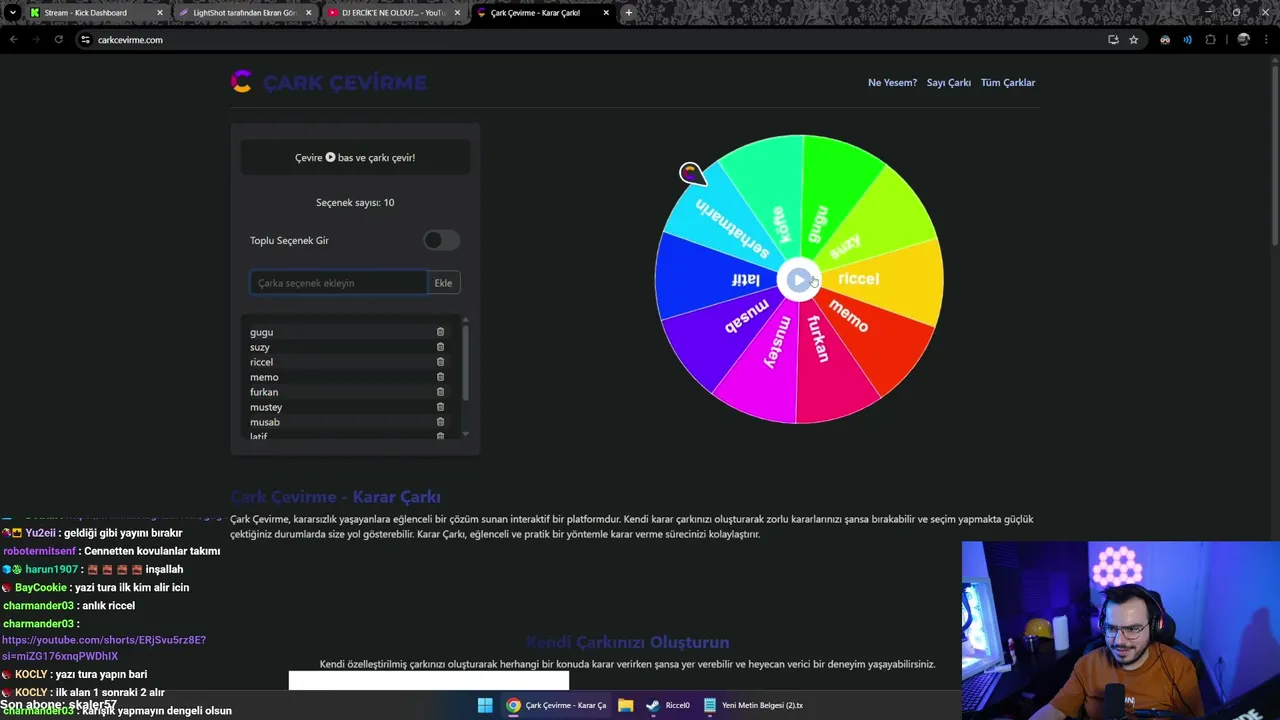Open Steam Riccel0 window from taskbar
Image resolution: width=1280 pixels, height=720 pixels.
(x=668, y=705)
